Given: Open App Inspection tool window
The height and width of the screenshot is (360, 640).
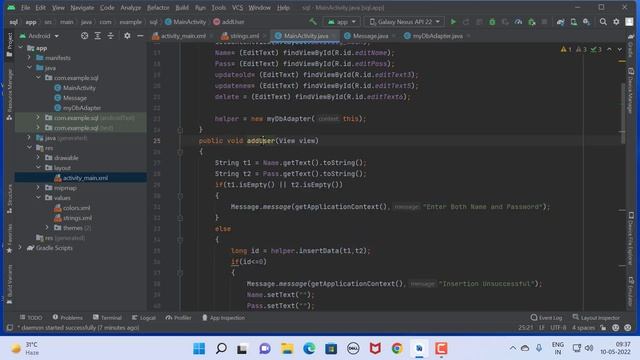Looking at the screenshot, I should [223, 318].
